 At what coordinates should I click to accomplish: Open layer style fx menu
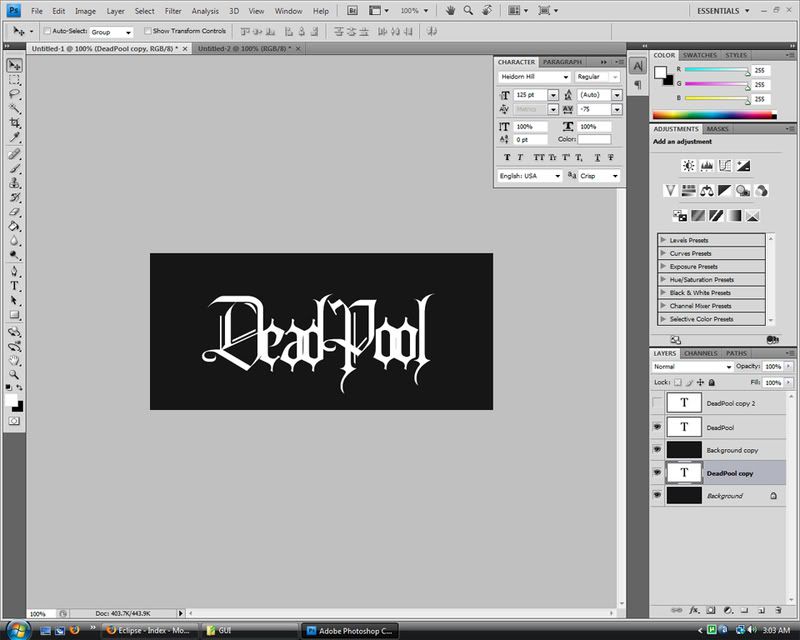pos(694,610)
